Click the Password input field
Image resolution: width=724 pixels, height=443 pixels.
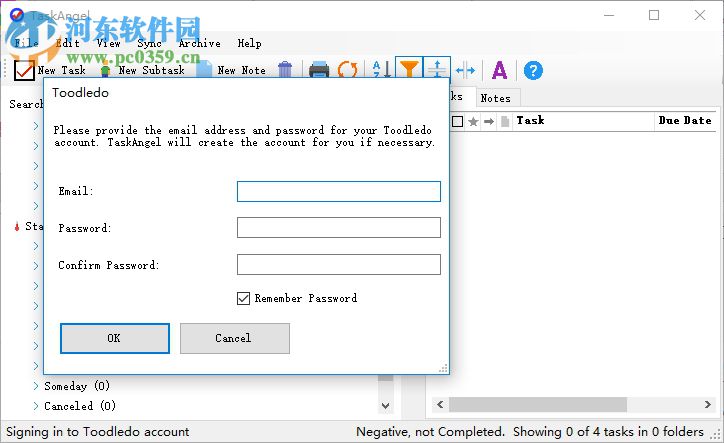click(338, 228)
